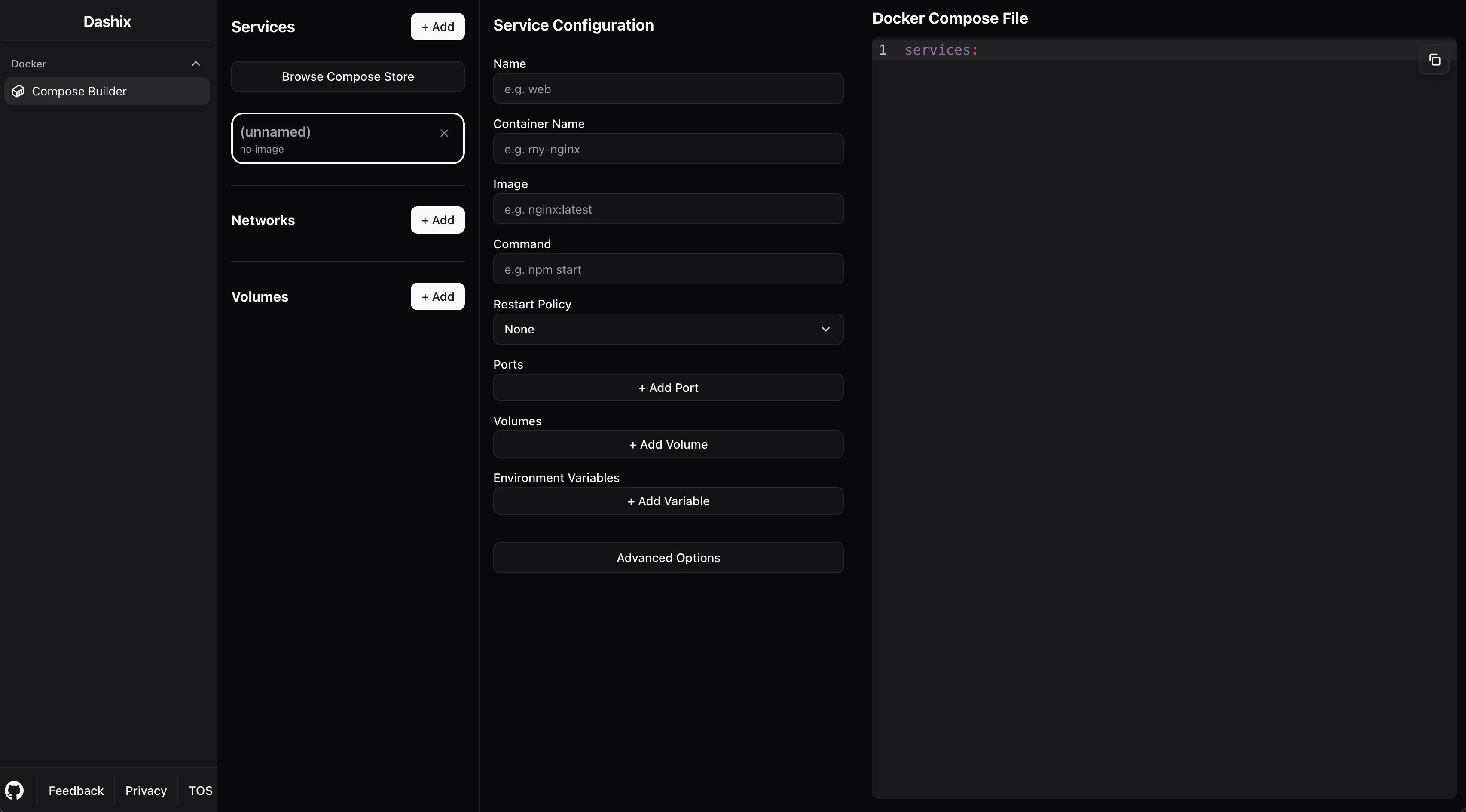
Task: Expand Advanced Options
Action: (x=668, y=558)
